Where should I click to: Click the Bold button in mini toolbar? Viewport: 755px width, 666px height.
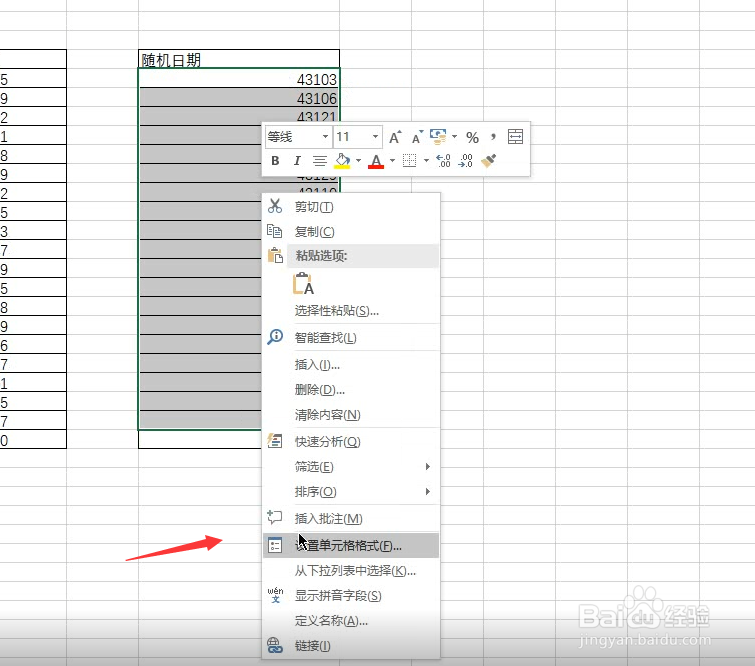pos(275,160)
